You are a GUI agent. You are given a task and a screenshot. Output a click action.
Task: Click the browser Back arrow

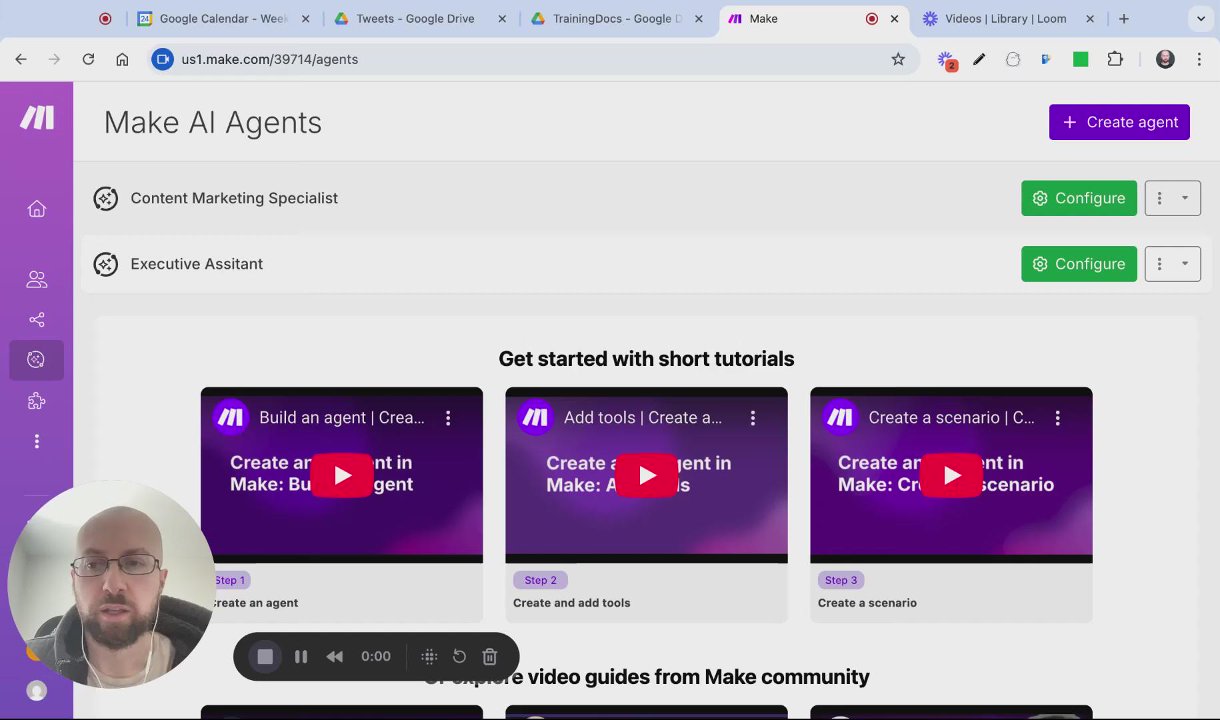[21, 59]
